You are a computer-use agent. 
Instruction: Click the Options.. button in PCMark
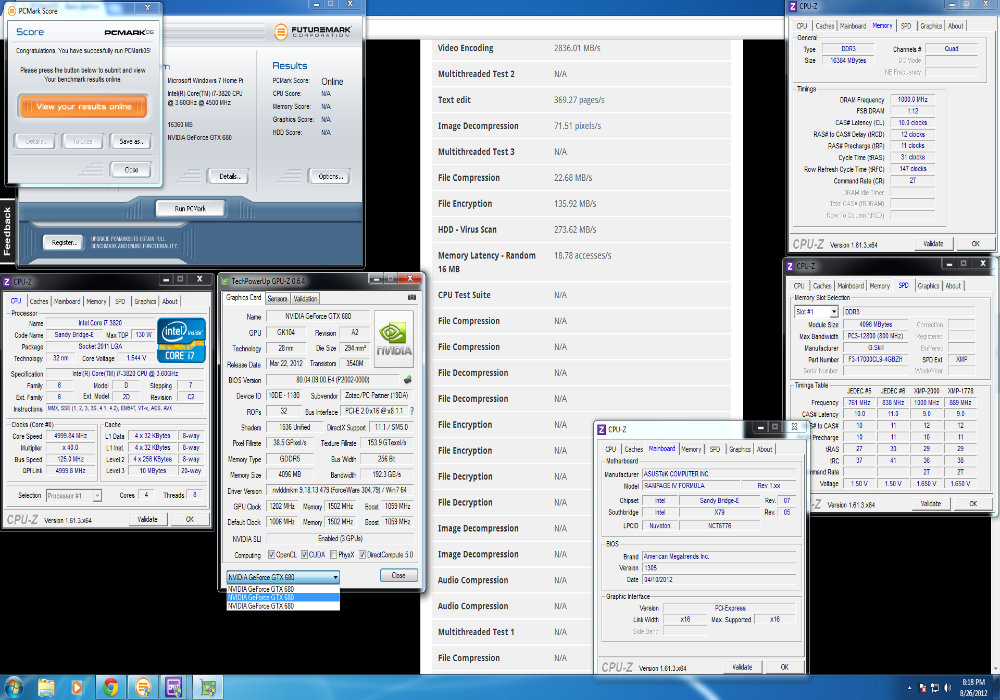(x=330, y=177)
